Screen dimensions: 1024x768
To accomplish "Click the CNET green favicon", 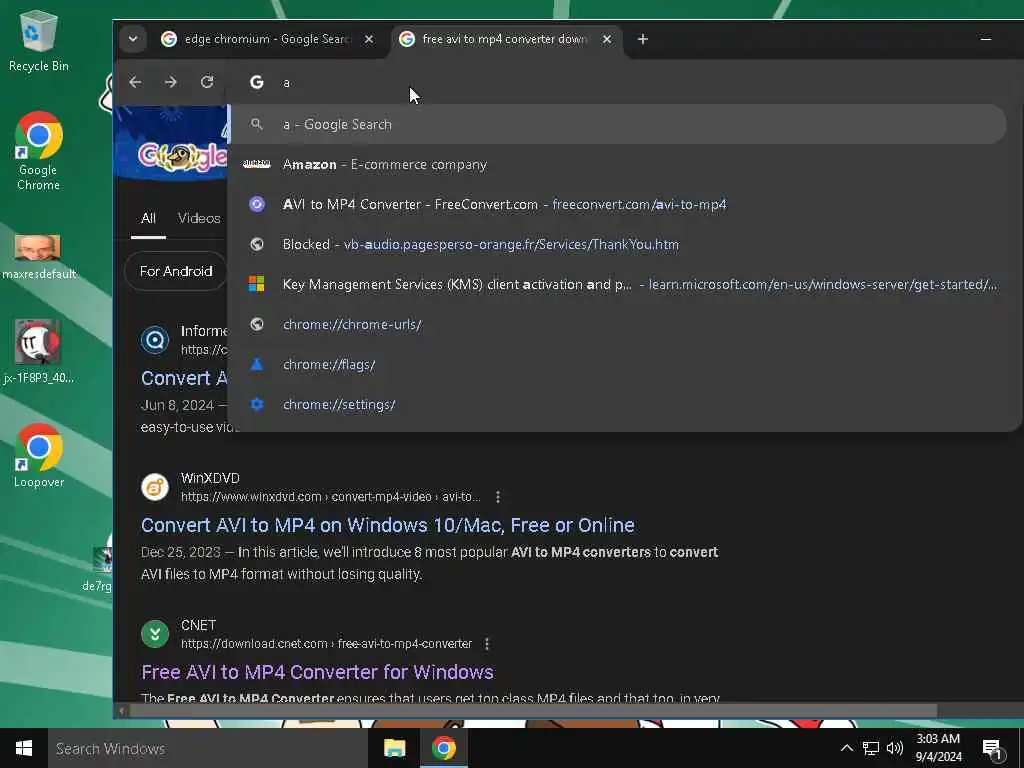I will [x=155, y=634].
